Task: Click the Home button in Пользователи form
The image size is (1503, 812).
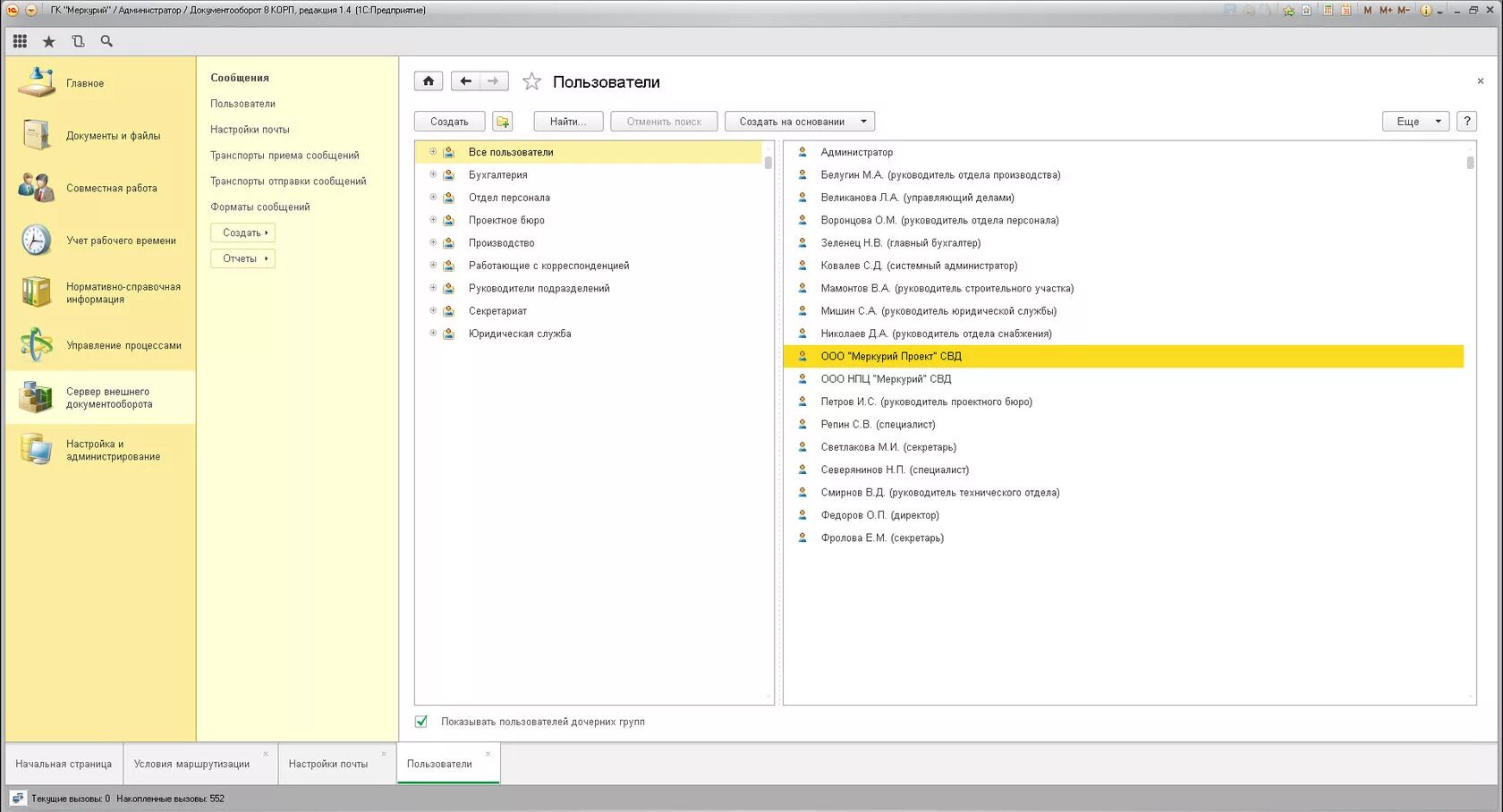Action: point(429,81)
